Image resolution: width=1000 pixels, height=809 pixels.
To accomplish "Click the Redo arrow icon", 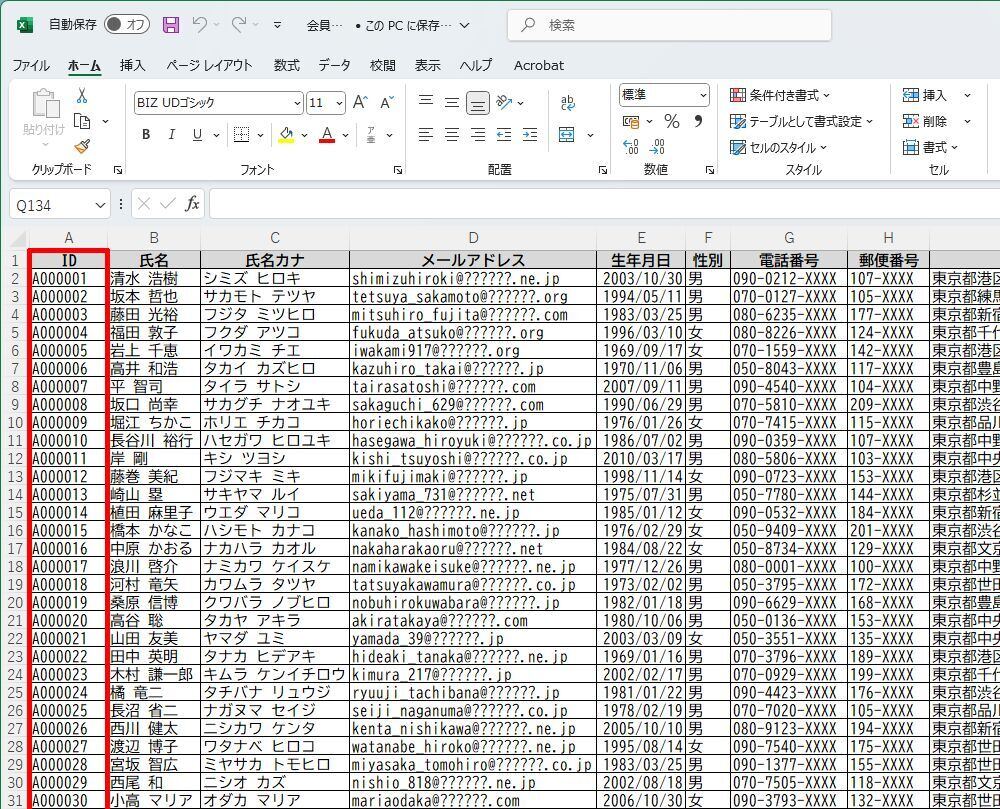I will (x=239, y=25).
